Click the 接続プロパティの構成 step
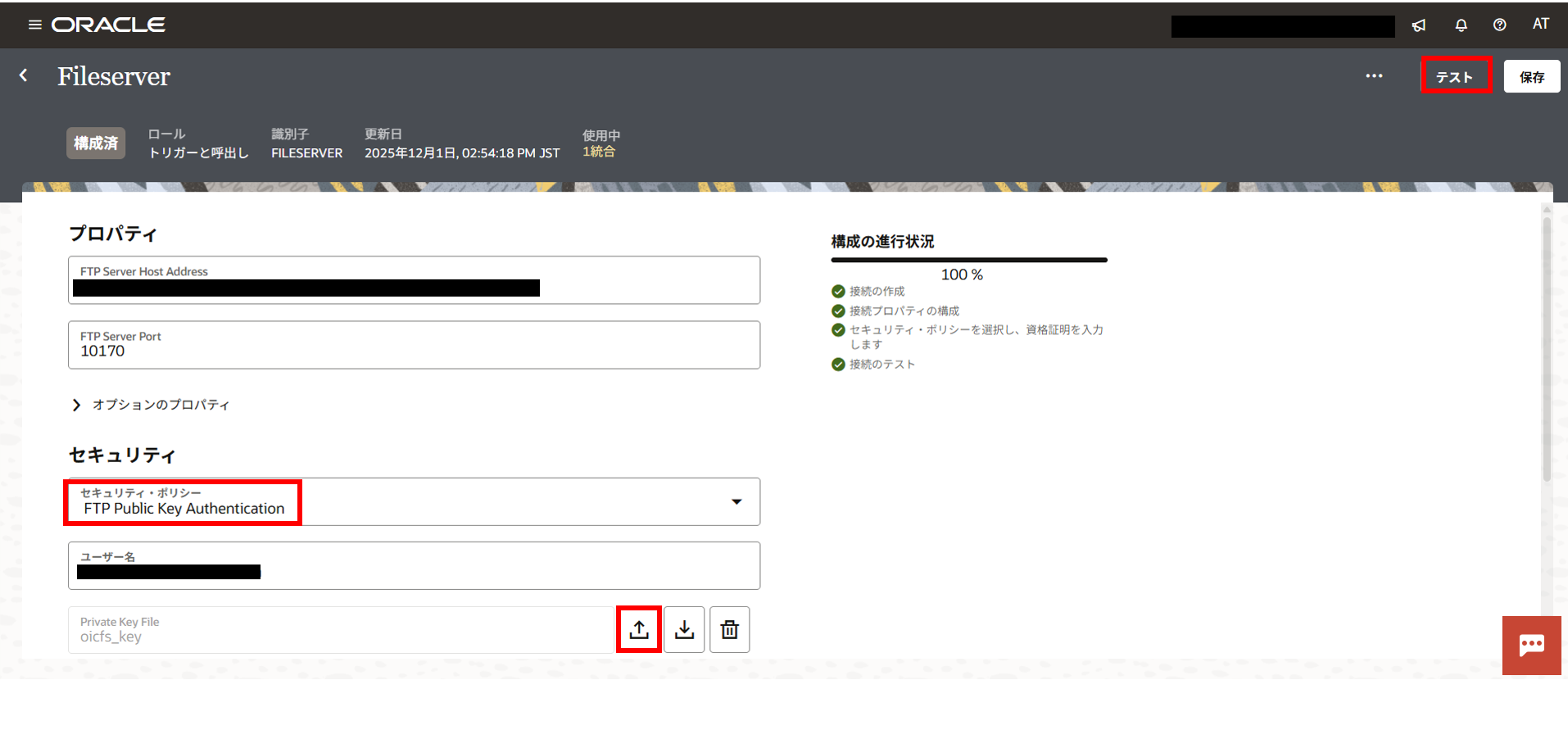 [x=895, y=311]
